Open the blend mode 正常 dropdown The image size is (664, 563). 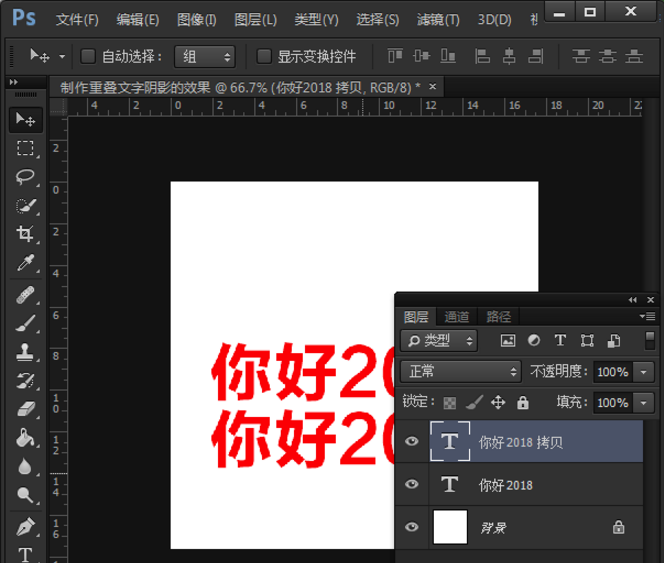[461, 372]
